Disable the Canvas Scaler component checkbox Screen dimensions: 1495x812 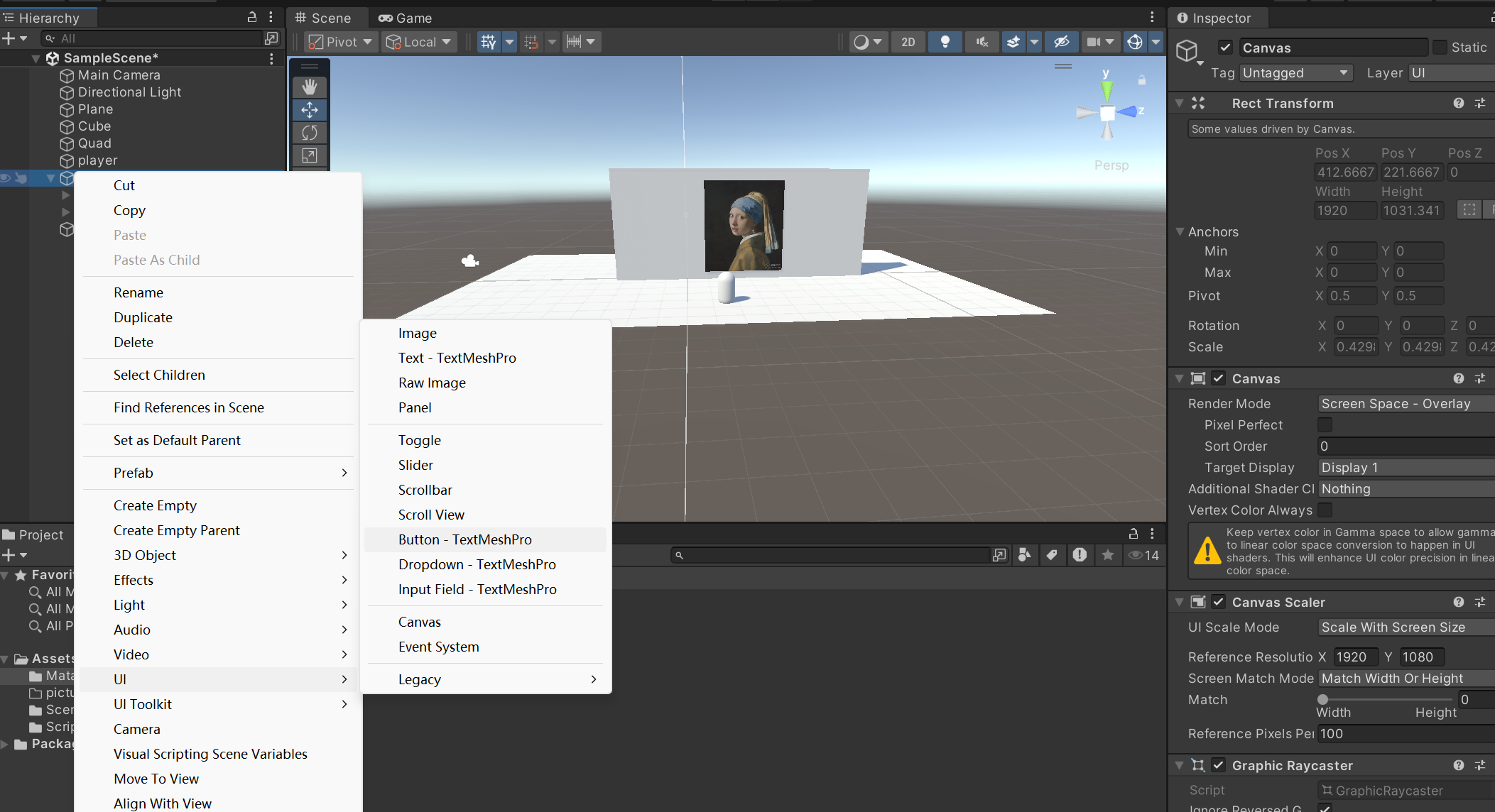pyautogui.click(x=1219, y=602)
